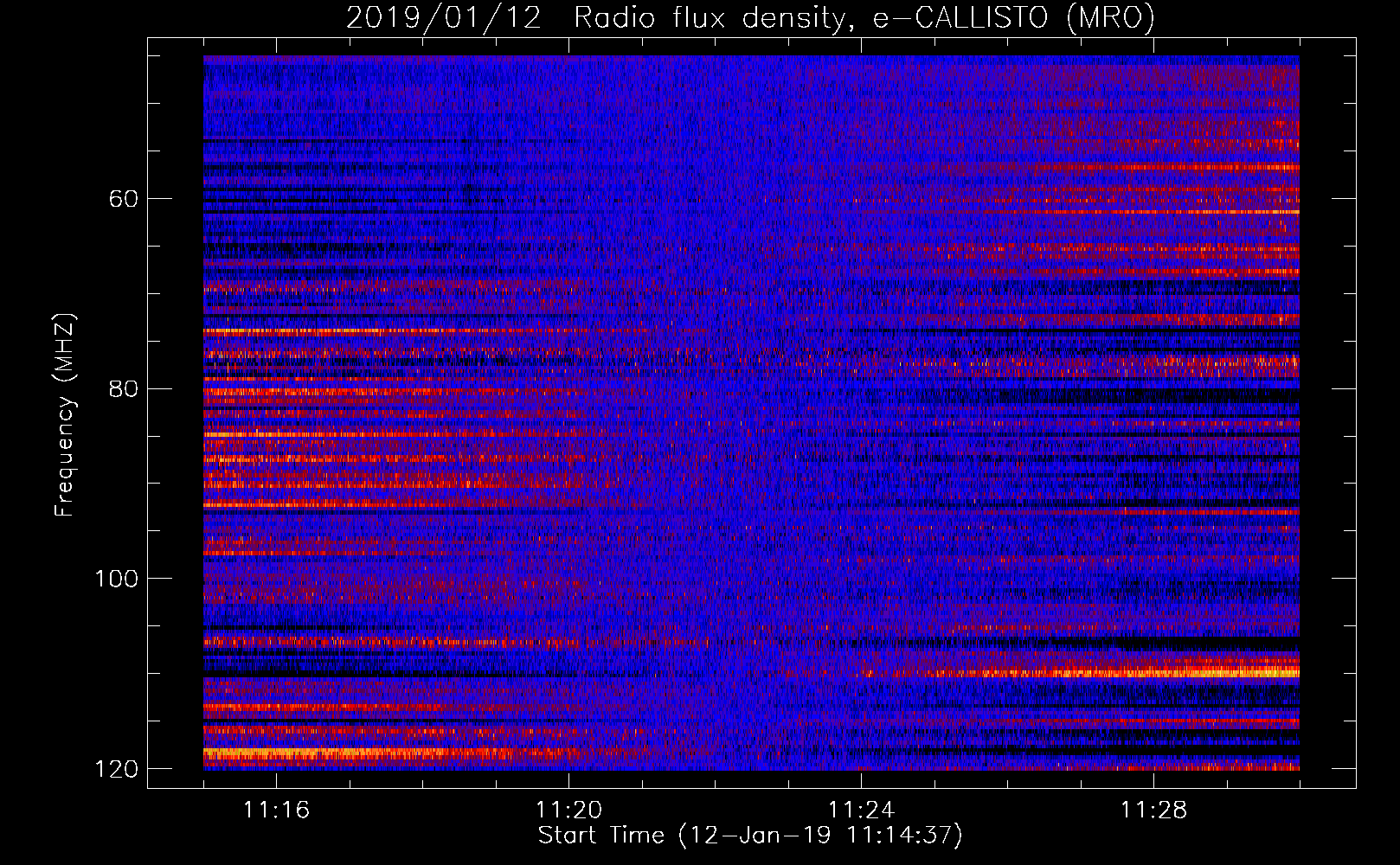Viewport: 1400px width, 865px height.
Task: Click the plot title 'Radio flux density, e-CALLISTO (MRO)'
Action: [864, 17]
